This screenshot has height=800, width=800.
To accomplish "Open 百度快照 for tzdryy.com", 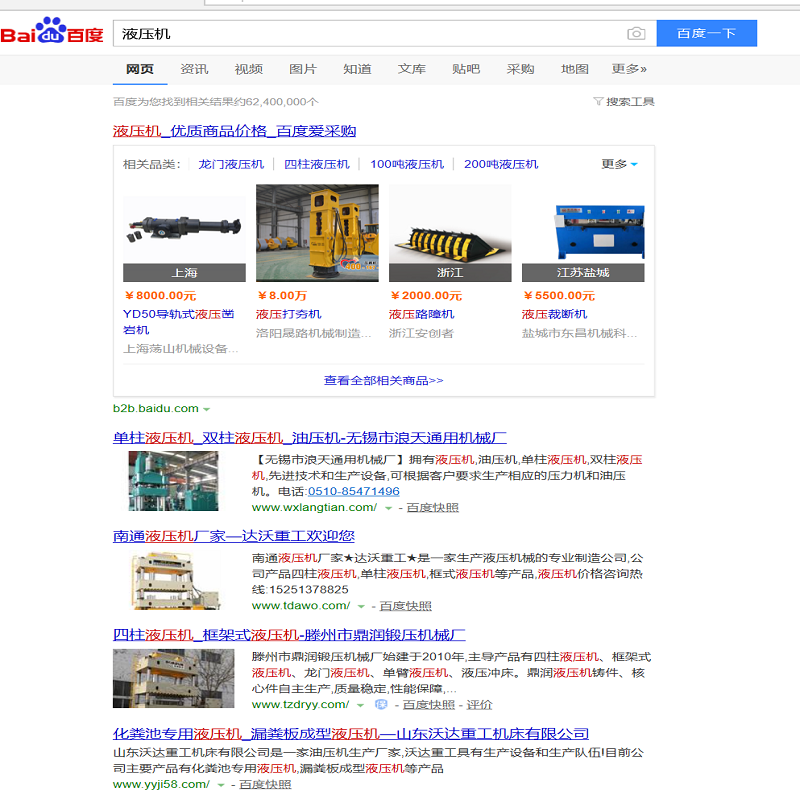I will point(429,705).
